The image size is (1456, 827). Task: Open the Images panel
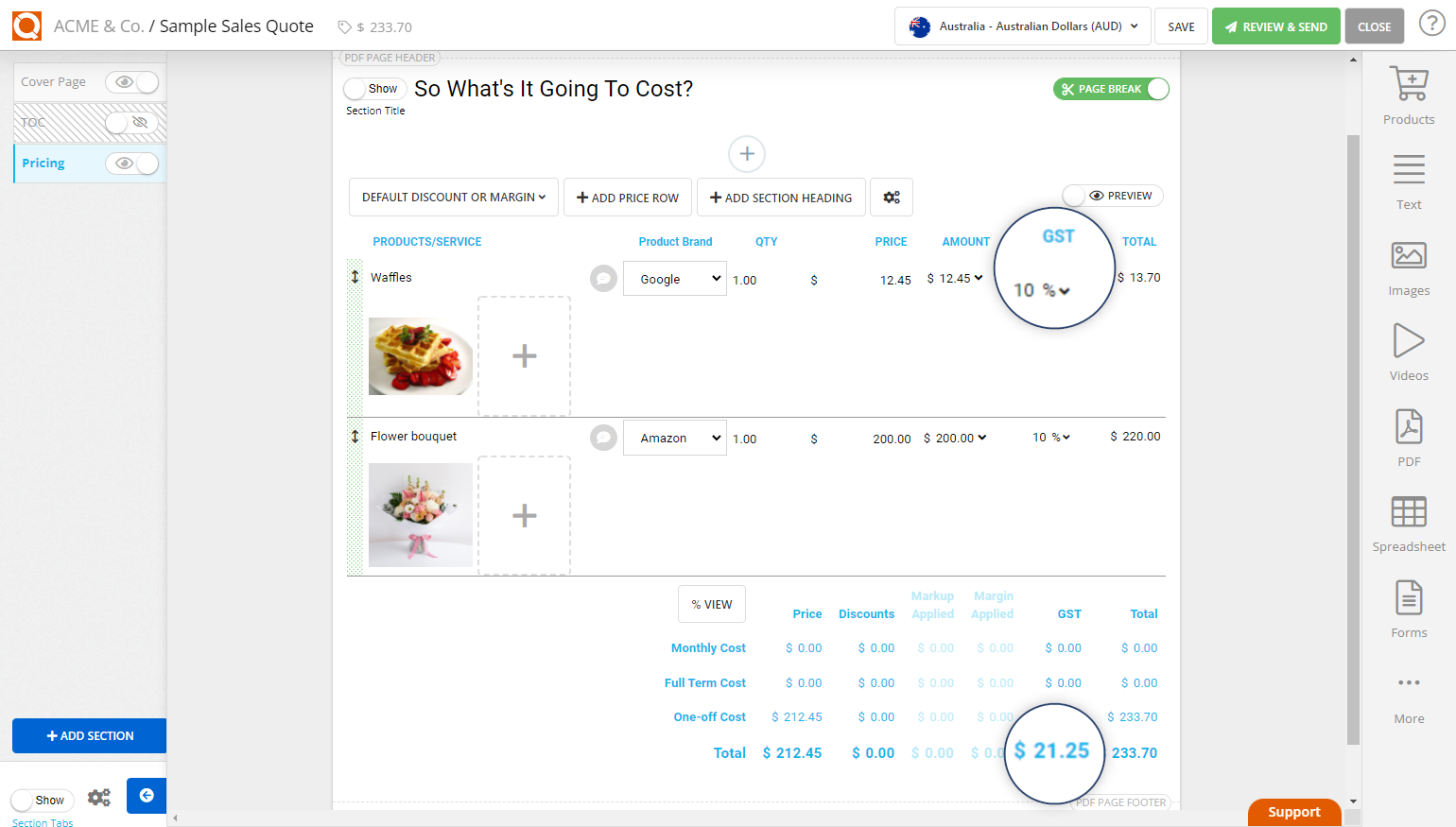coord(1408,265)
